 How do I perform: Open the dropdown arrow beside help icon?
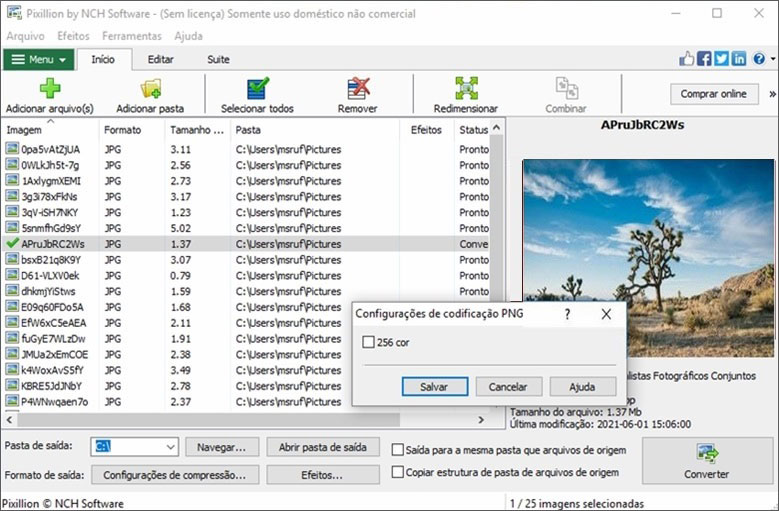tap(773, 59)
